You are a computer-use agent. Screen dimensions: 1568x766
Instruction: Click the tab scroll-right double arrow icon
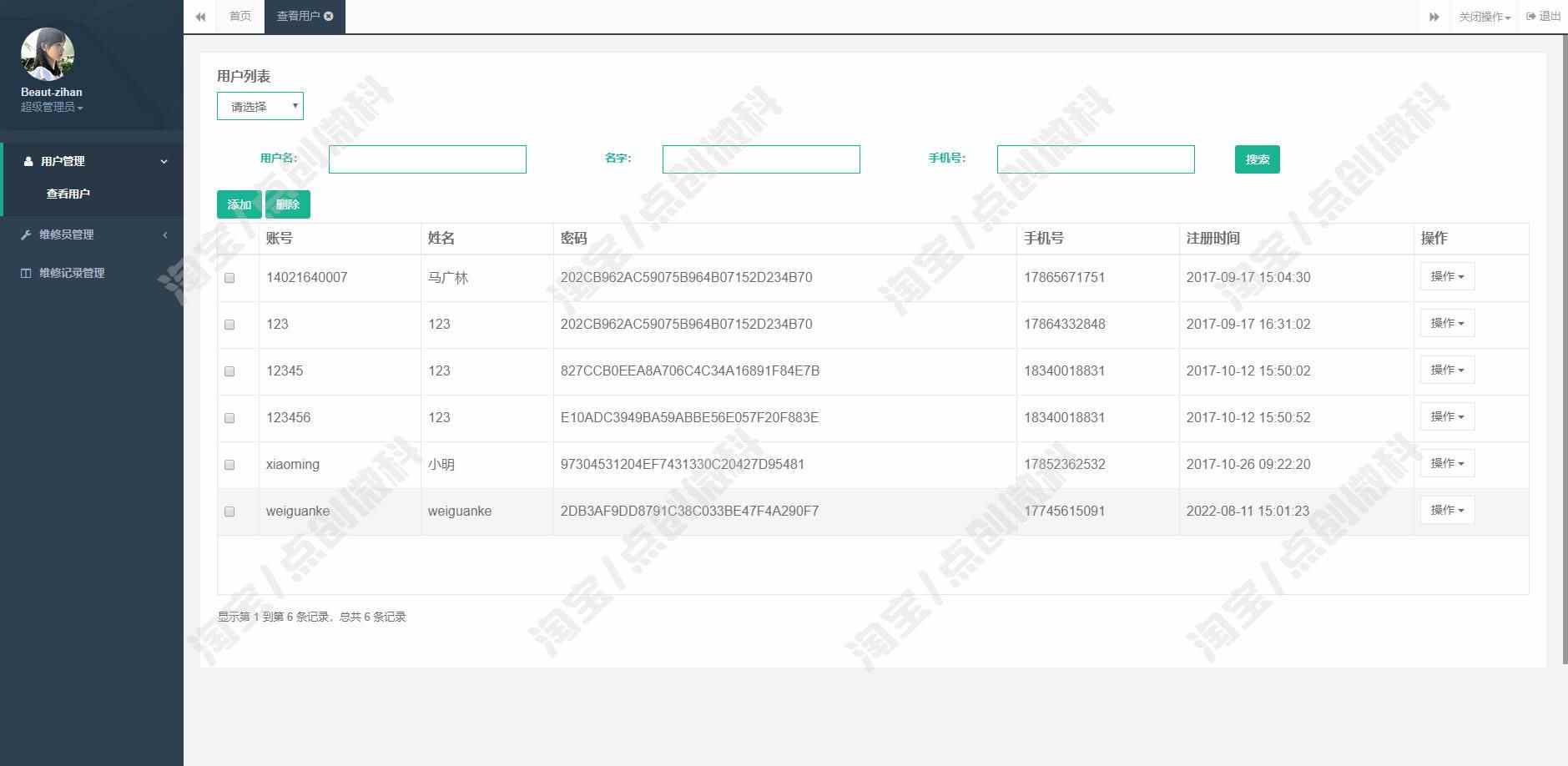point(1434,17)
